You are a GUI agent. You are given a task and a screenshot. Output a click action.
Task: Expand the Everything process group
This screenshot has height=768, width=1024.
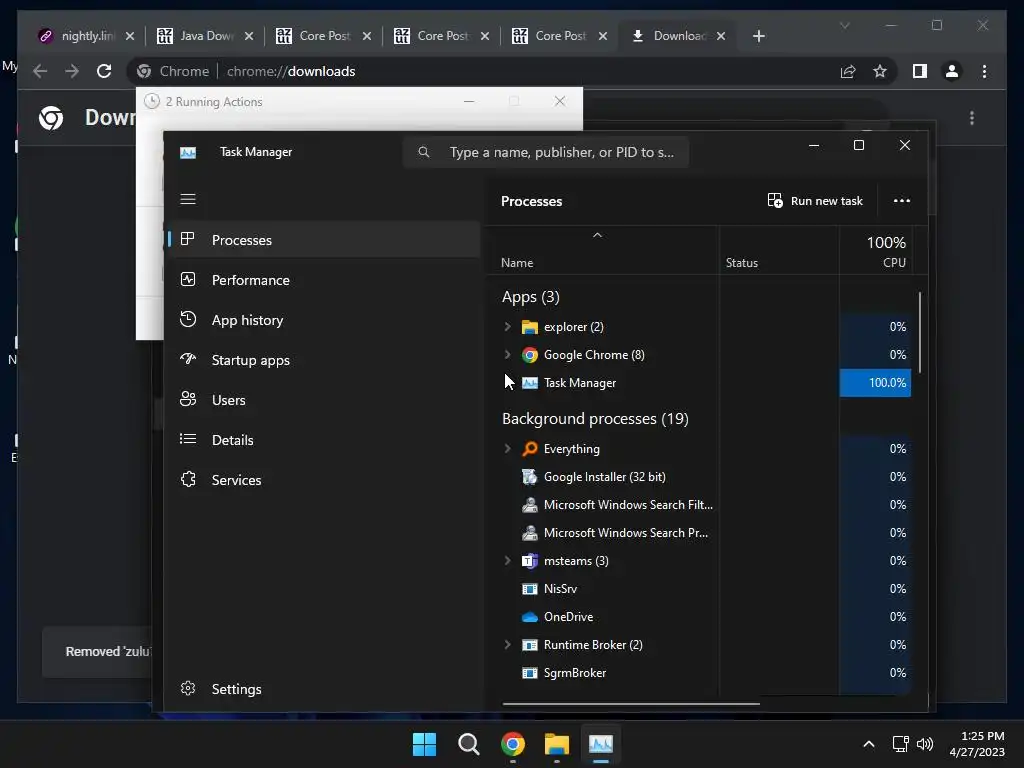(x=507, y=449)
